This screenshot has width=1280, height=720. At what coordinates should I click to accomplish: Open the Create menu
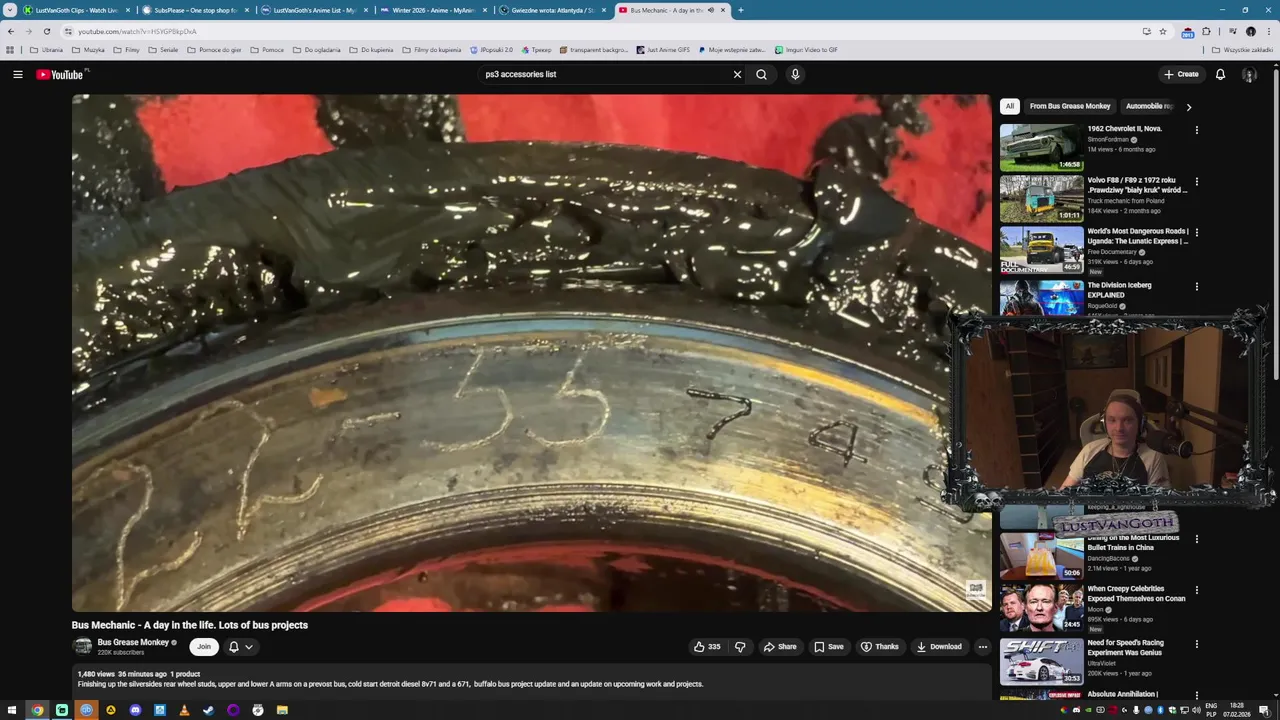1181,74
